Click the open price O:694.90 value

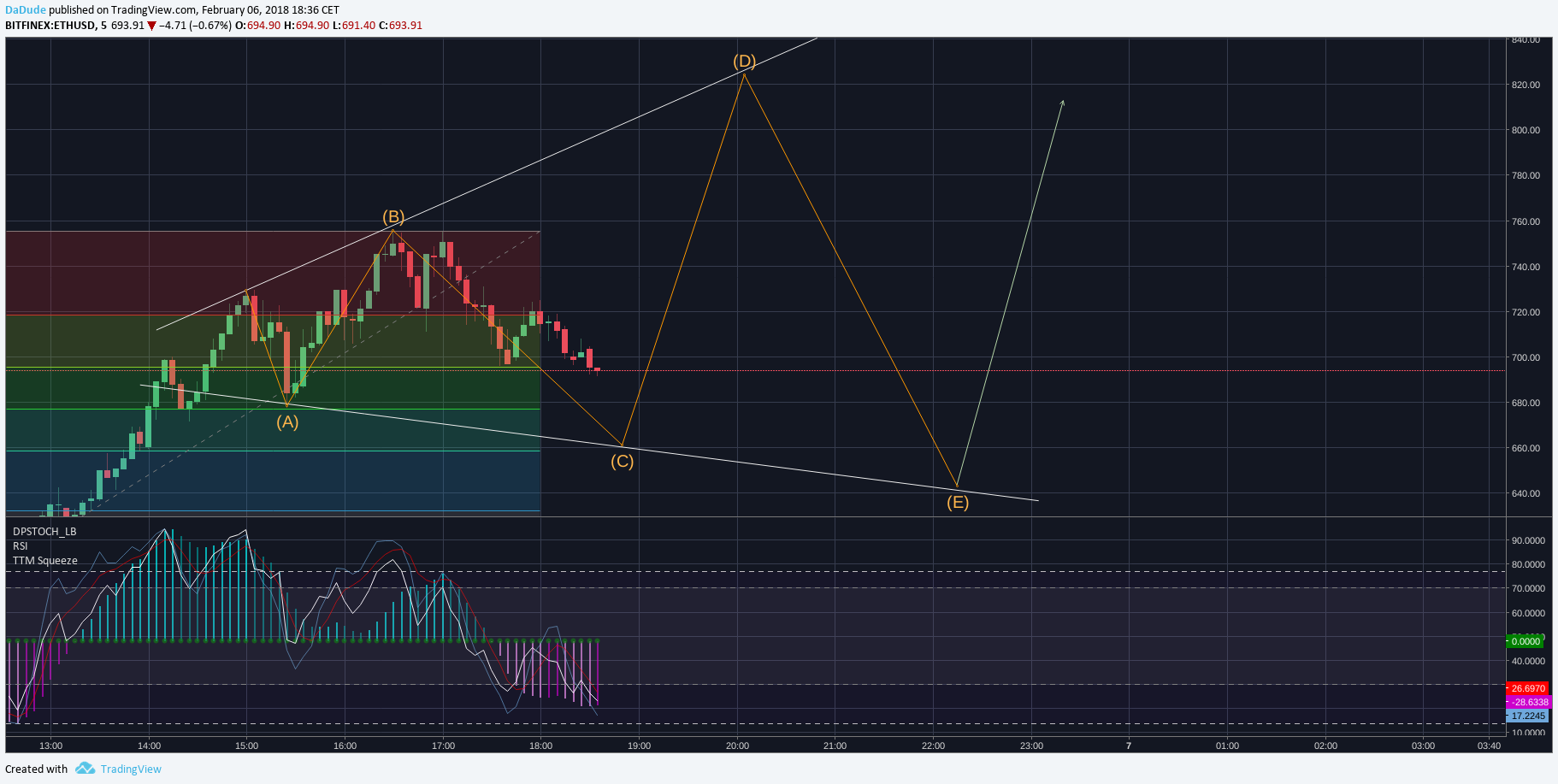[258, 26]
